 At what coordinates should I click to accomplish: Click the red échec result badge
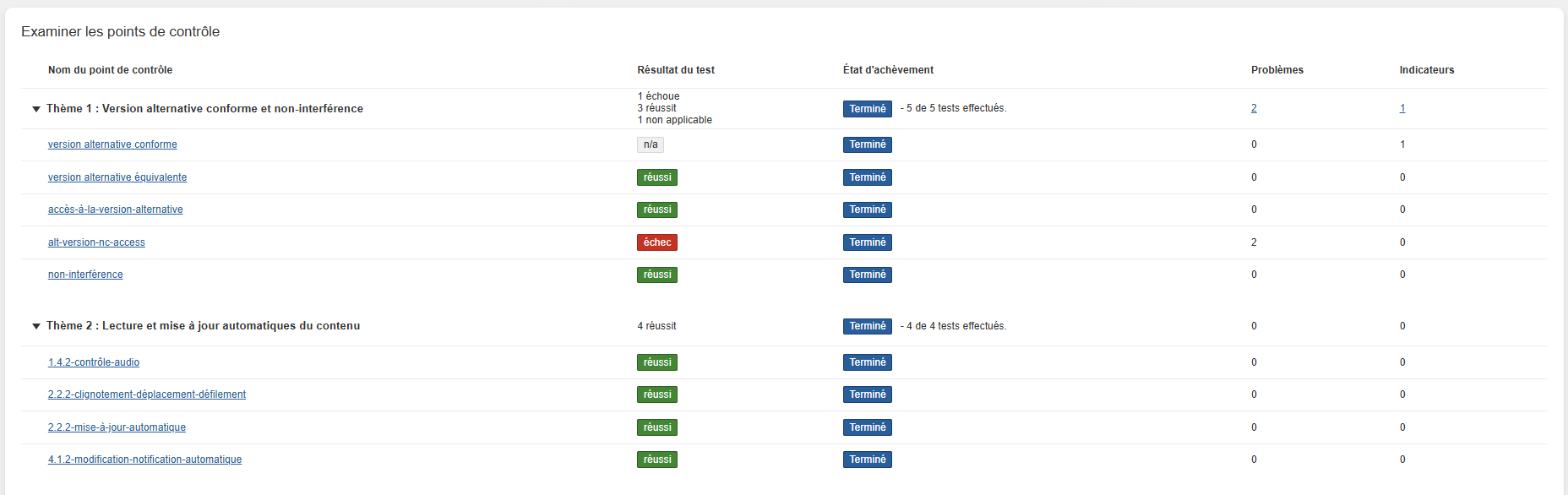656,242
